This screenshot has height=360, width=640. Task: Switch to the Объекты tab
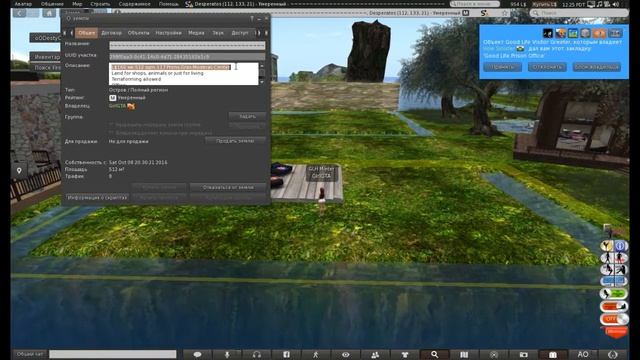138,33
